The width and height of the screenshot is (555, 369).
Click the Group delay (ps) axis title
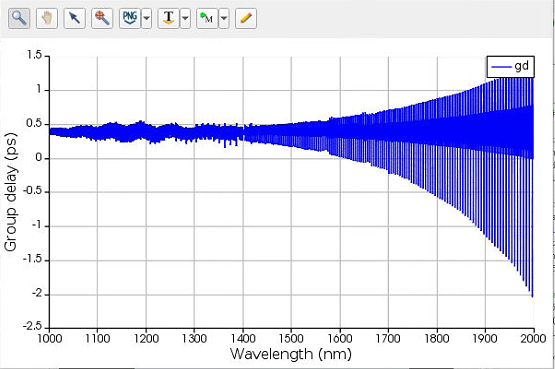pyautogui.click(x=11, y=192)
